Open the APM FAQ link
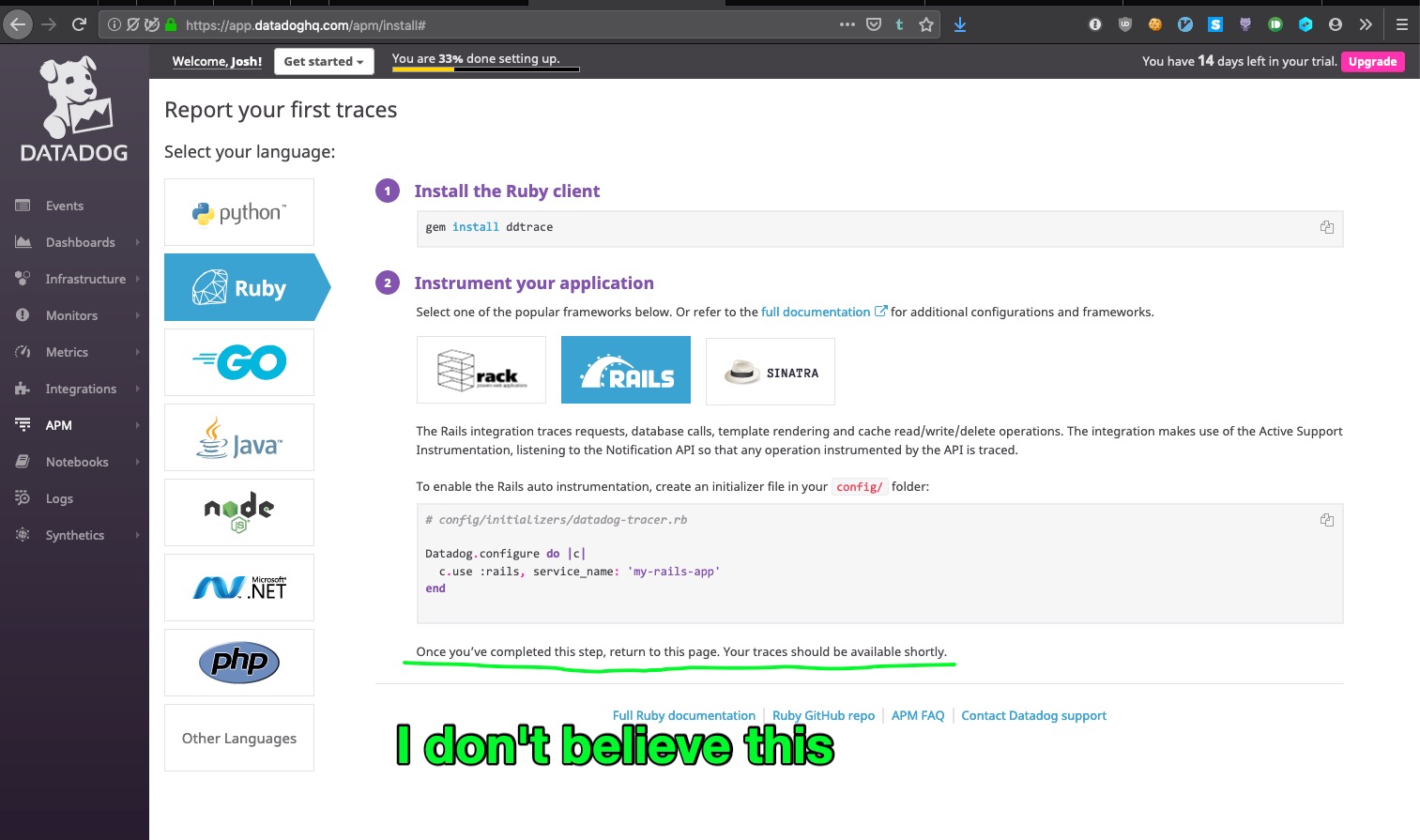This screenshot has height=840, width=1420. (x=918, y=715)
